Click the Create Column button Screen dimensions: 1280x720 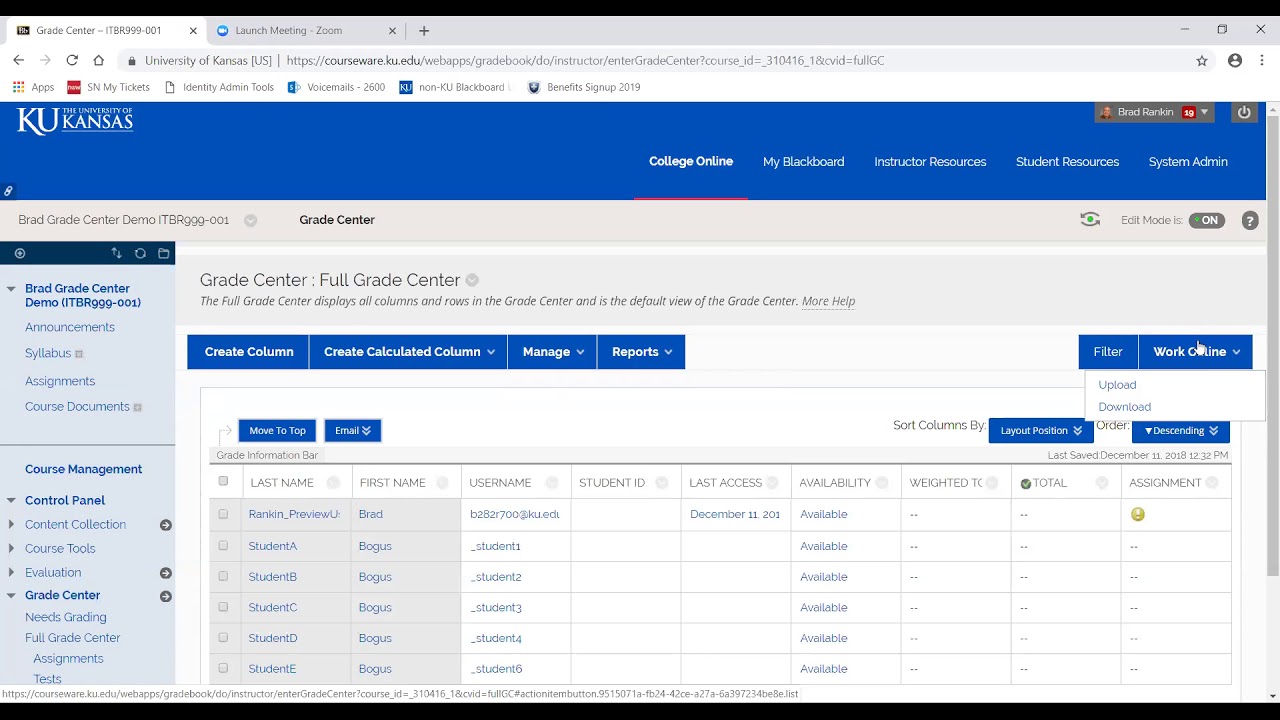pos(249,352)
